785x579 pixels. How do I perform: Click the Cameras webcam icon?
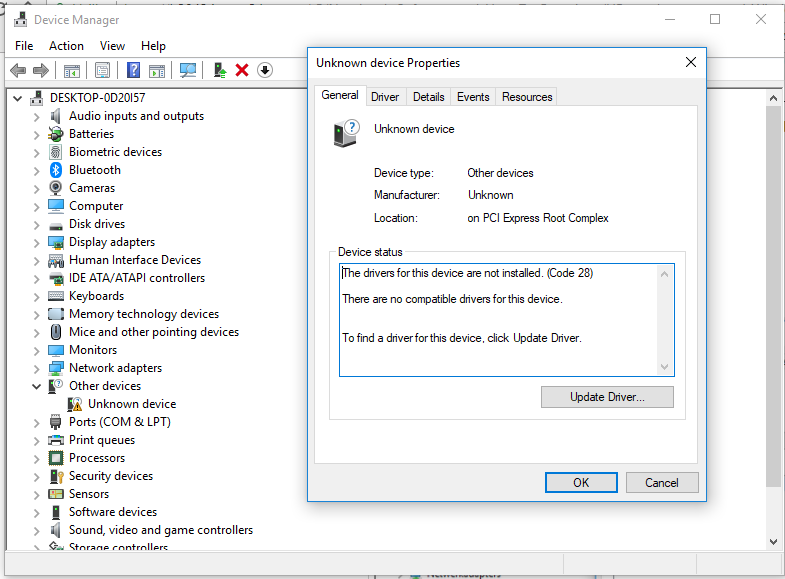56,188
